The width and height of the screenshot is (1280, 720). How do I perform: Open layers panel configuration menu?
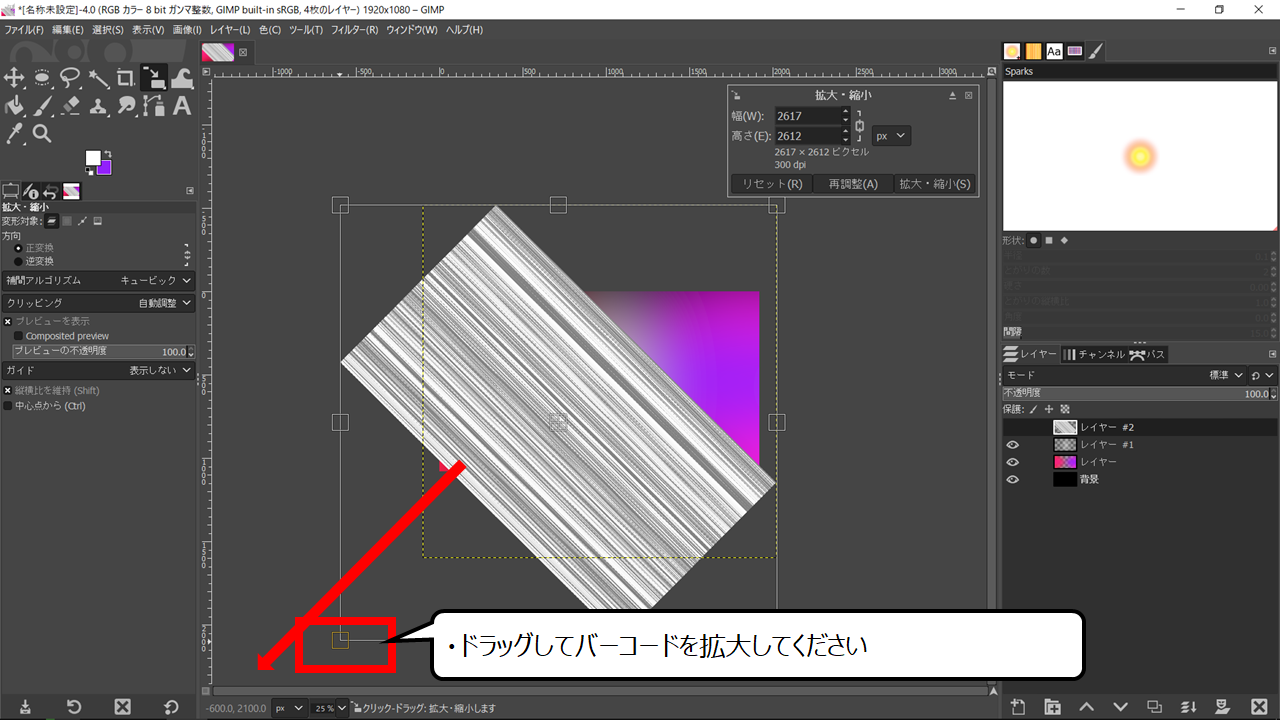click(x=1271, y=354)
